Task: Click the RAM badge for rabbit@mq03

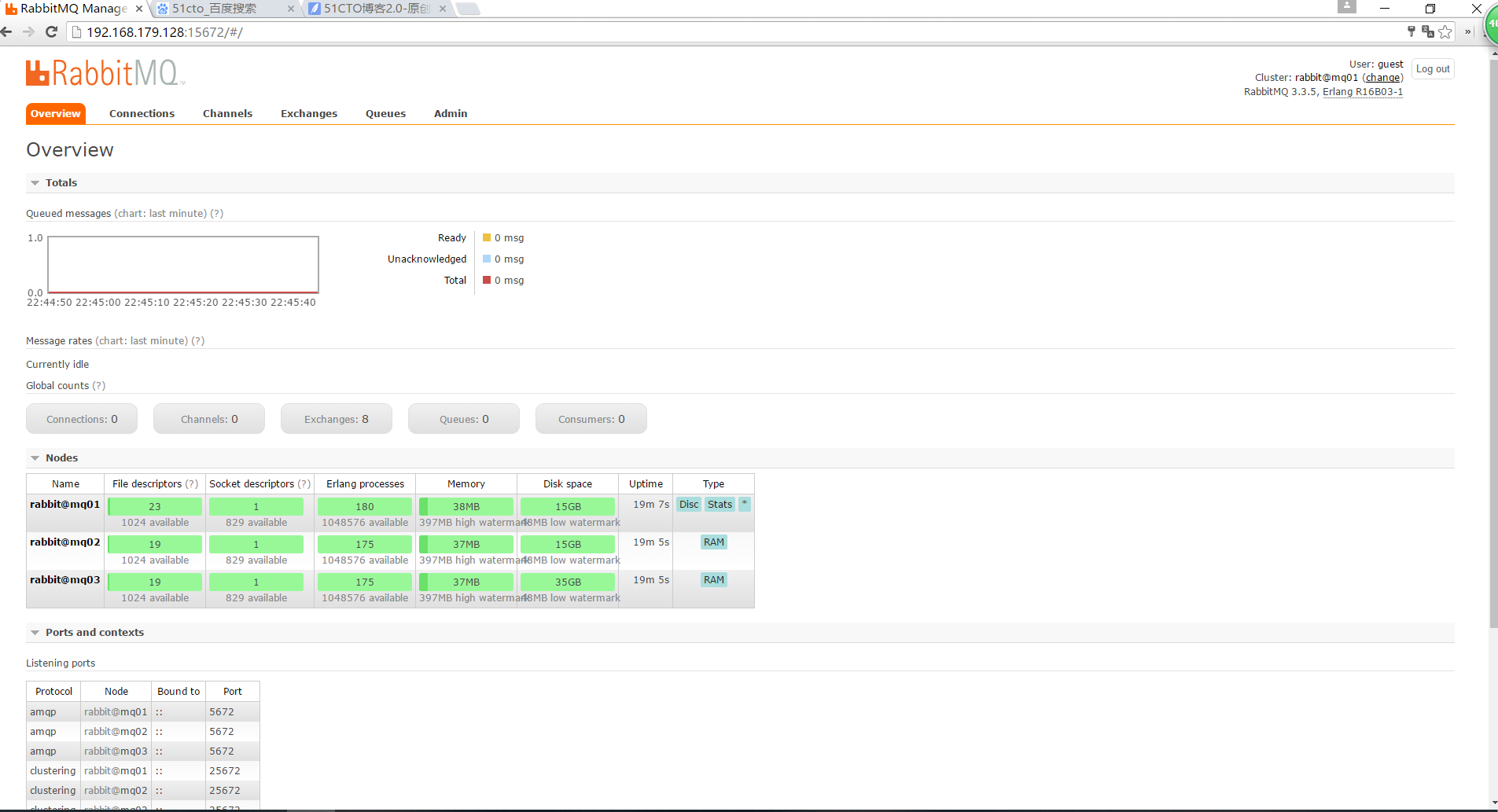Action: (x=714, y=580)
